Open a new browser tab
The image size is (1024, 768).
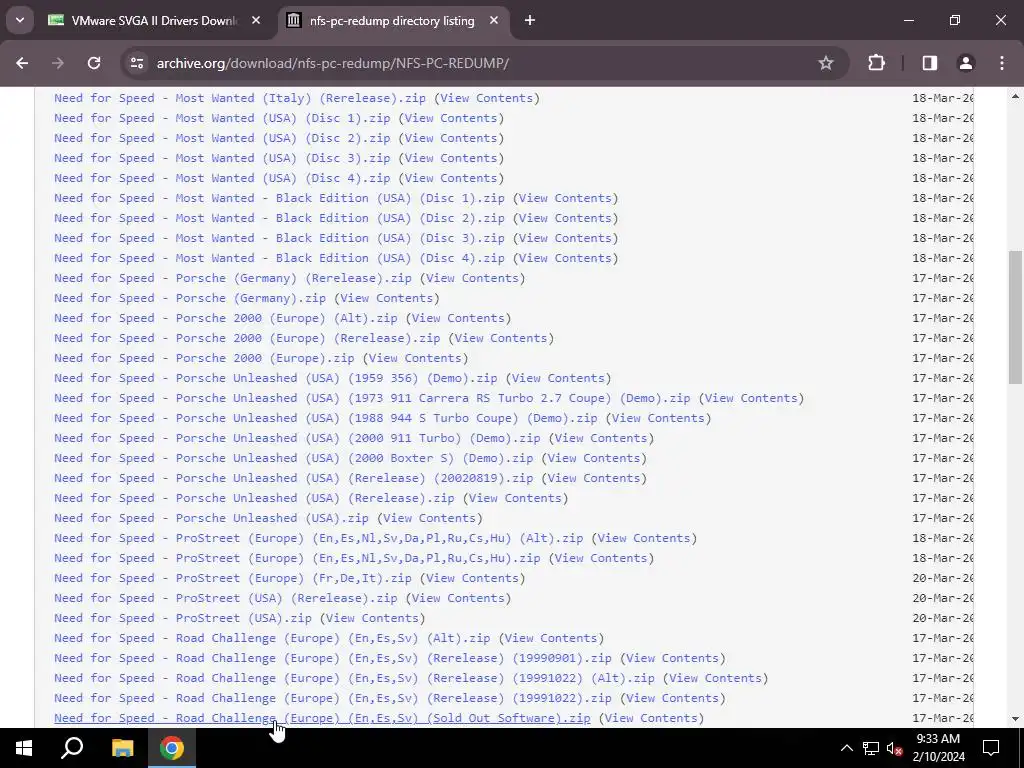tap(530, 20)
